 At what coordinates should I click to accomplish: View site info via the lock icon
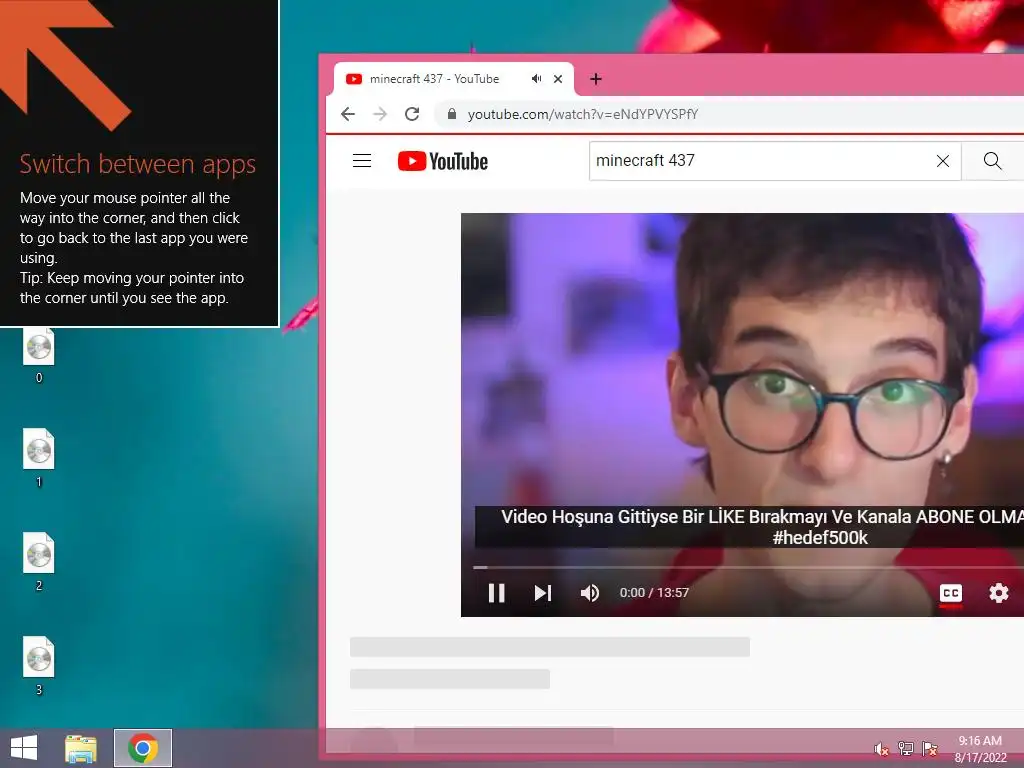tap(451, 114)
